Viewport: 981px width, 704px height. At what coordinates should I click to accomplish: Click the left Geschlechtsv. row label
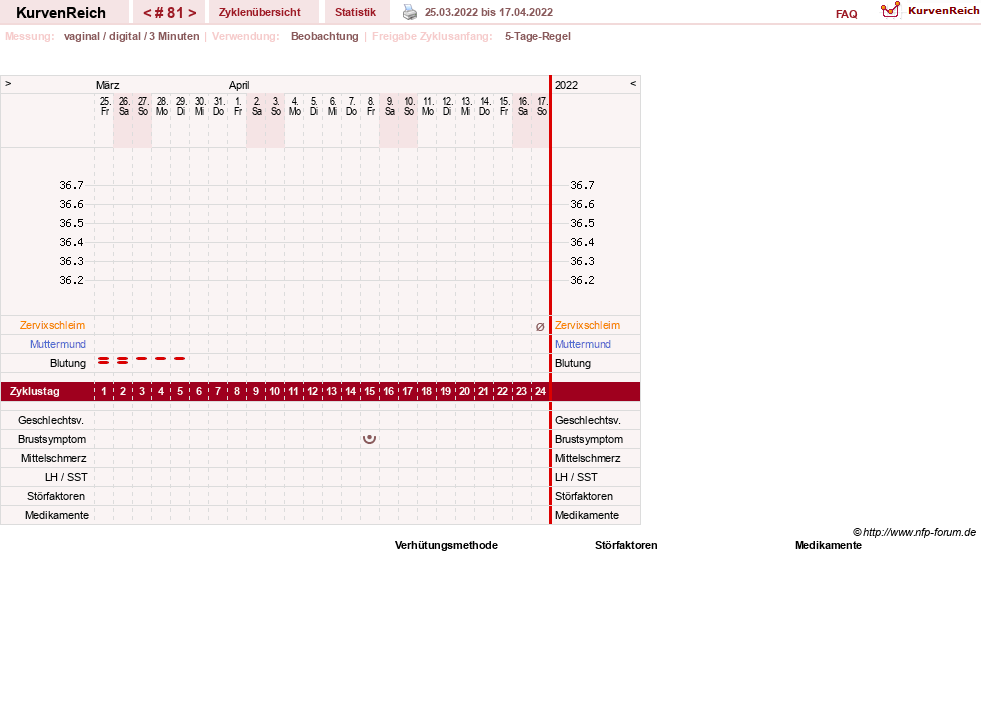(x=51, y=421)
